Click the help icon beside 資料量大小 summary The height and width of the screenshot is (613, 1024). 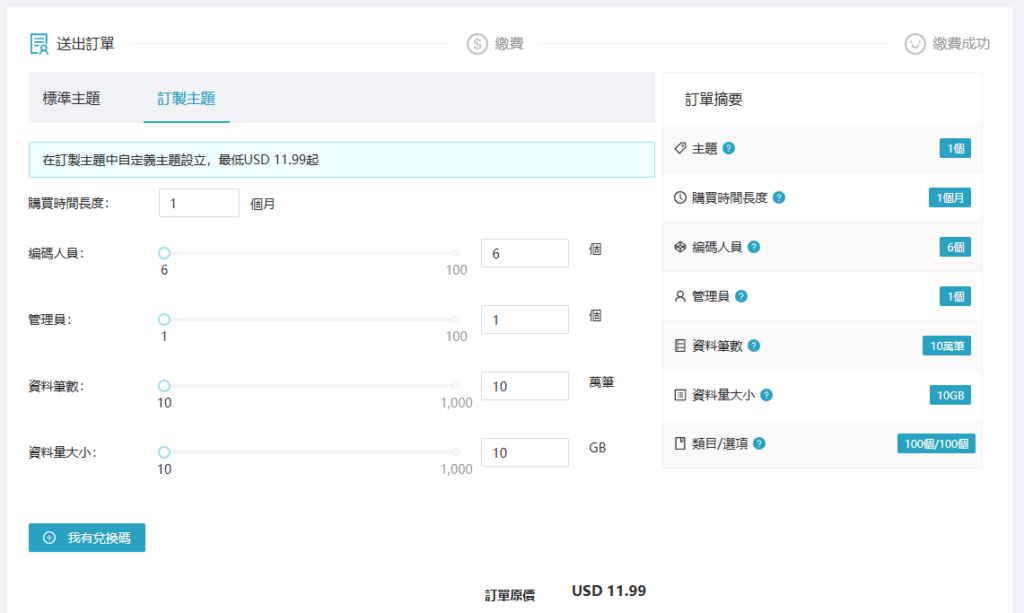coord(765,395)
